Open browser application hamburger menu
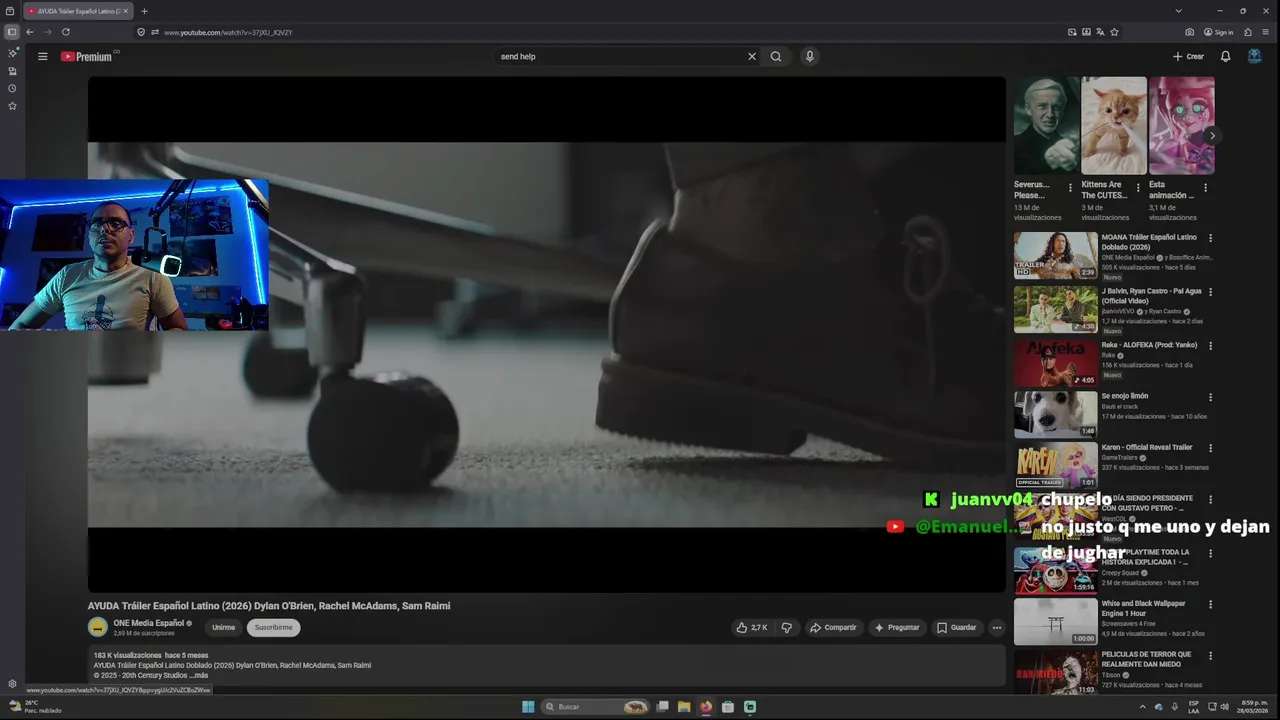Screen dimensions: 1280x720 (x=1267, y=32)
